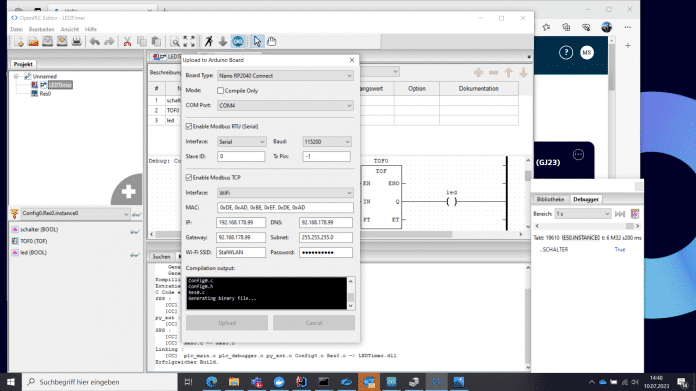Open the Datei menu
Image resolution: width=696 pixels, height=391 pixels.
tap(16, 29)
